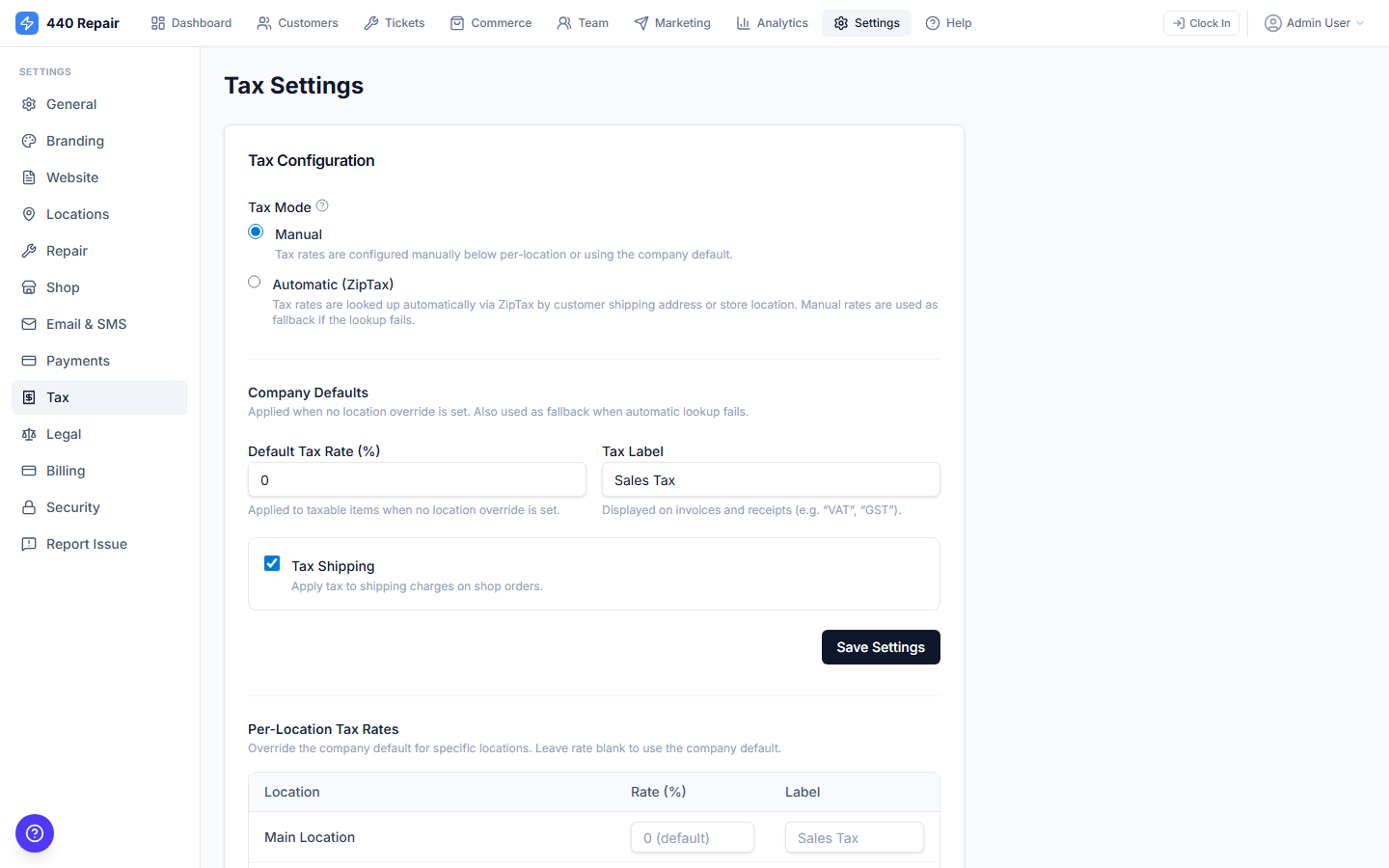Choose Automatic (ZipTax) tax mode
Image resolution: width=1389 pixels, height=868 pixels.
click(x=254, y=282)
